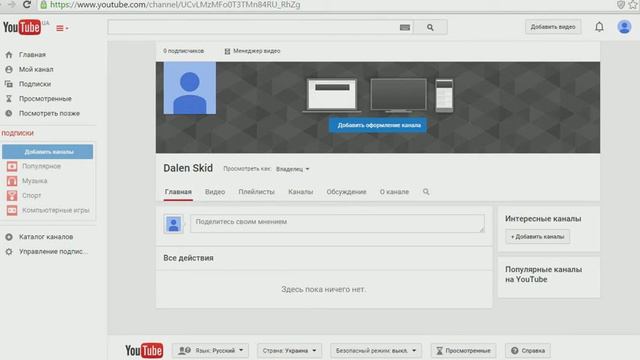Open the account avatar menu
This screenshot has width=640, height=360.
(x=624, y=27)
